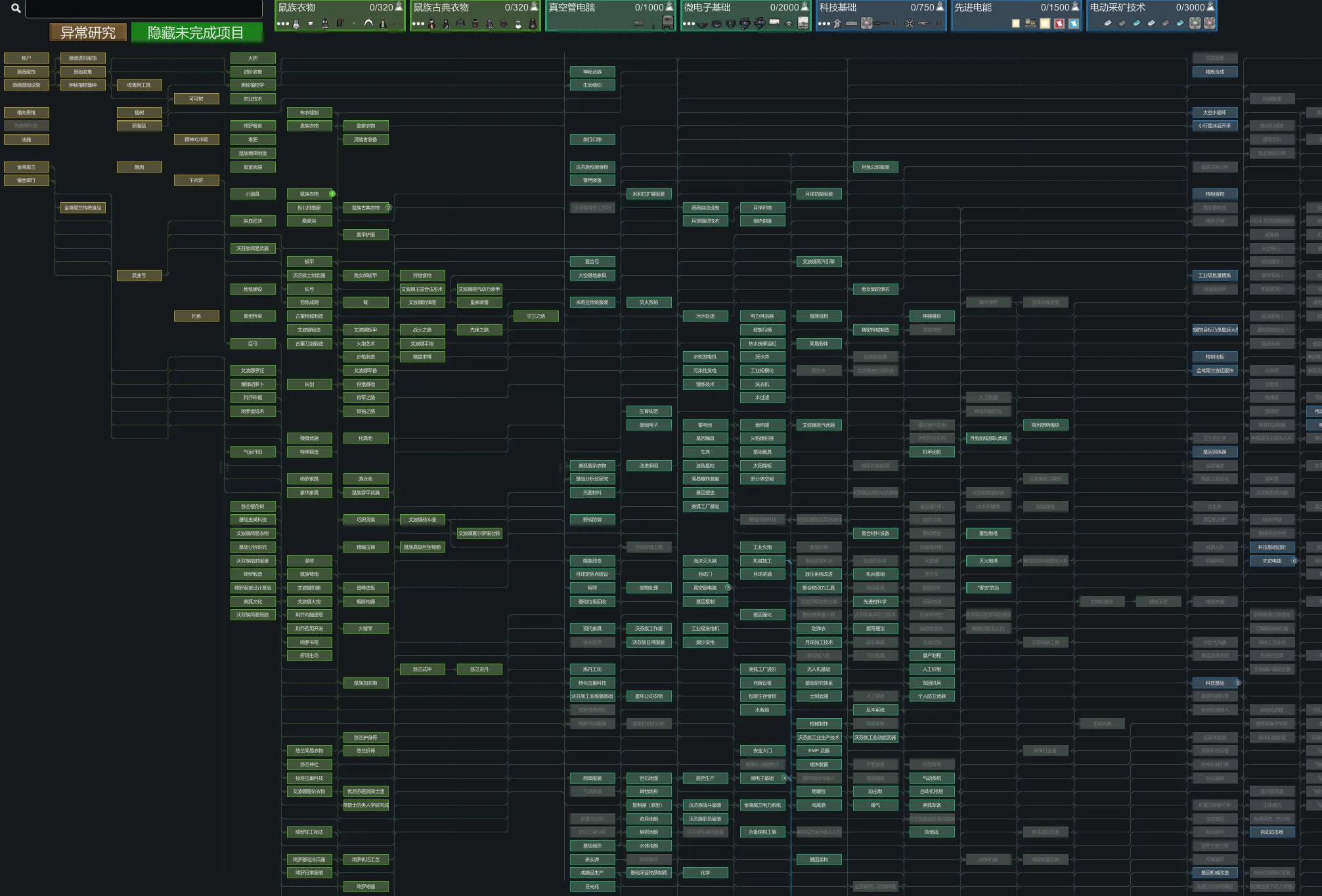Click flask icon on 鼠族衣物 queue card
This screenshot has width=1322, height=896.
click(x=399, y=7)
